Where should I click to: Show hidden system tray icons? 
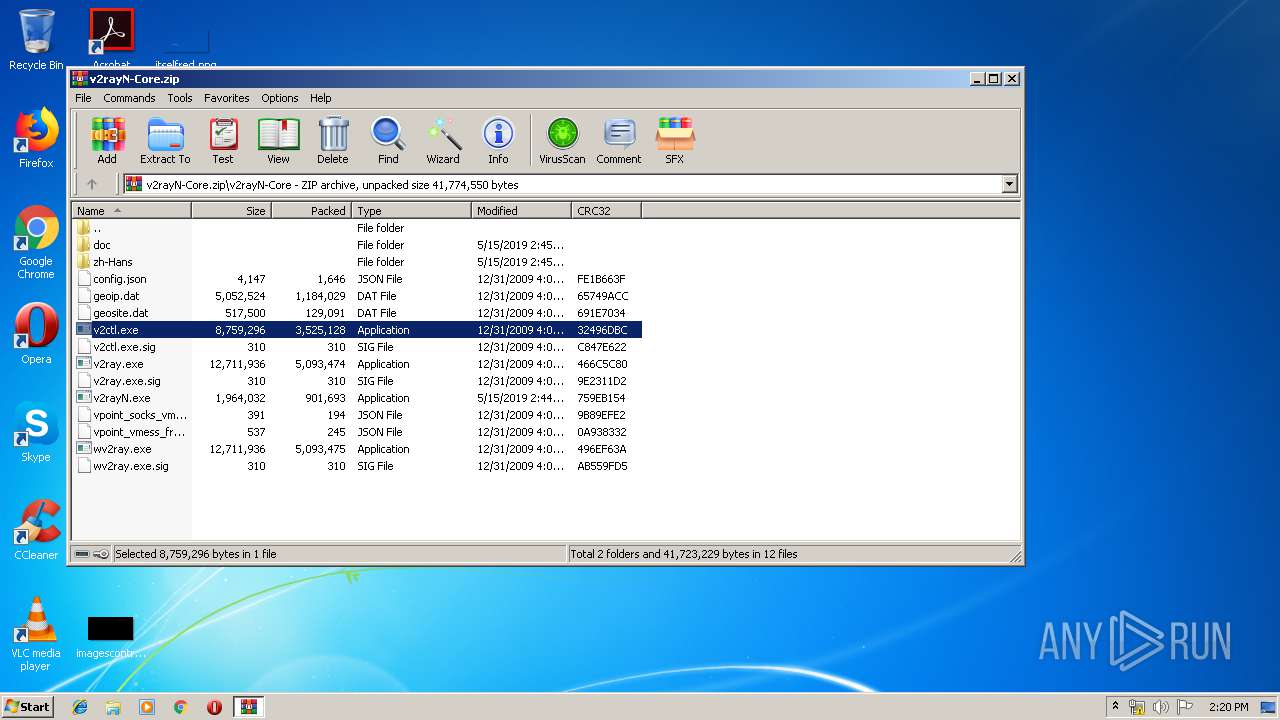click(1116, 706)
